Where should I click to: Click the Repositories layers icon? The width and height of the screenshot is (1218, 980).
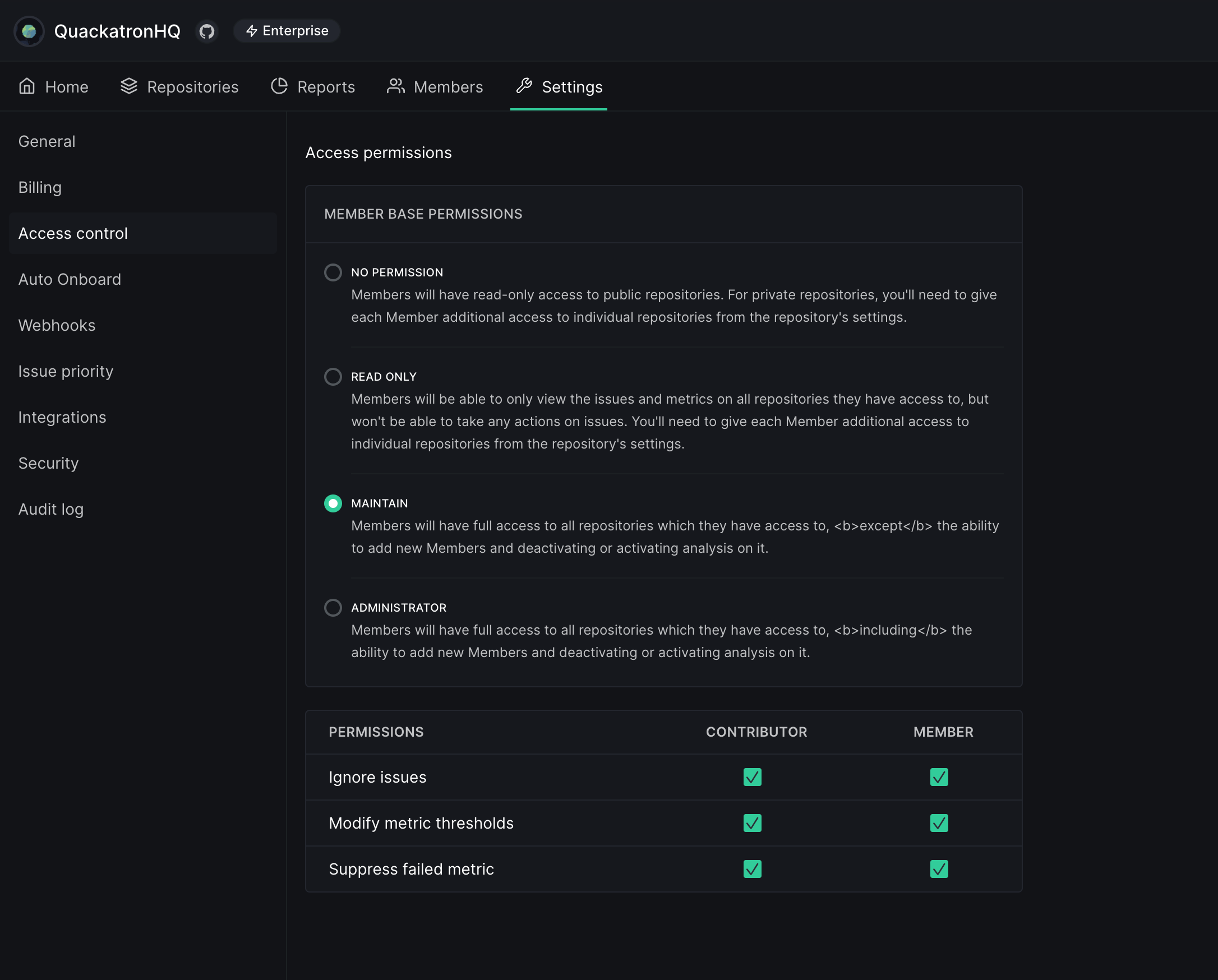(129, 86)
